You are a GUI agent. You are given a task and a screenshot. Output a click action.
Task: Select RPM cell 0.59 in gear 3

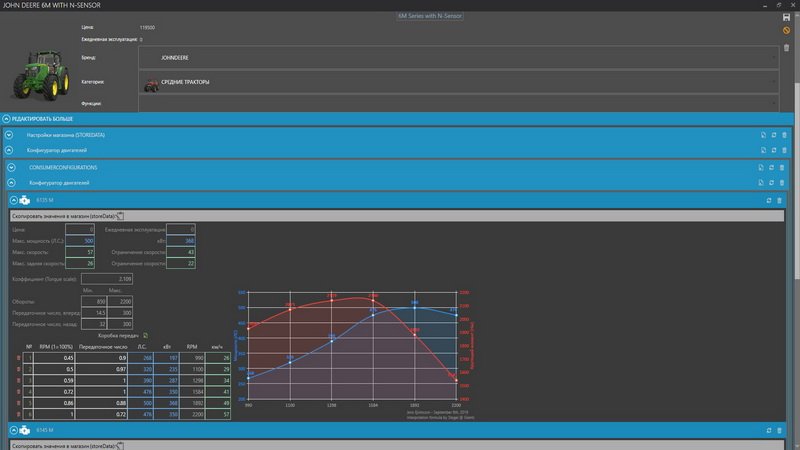[55, 381]
